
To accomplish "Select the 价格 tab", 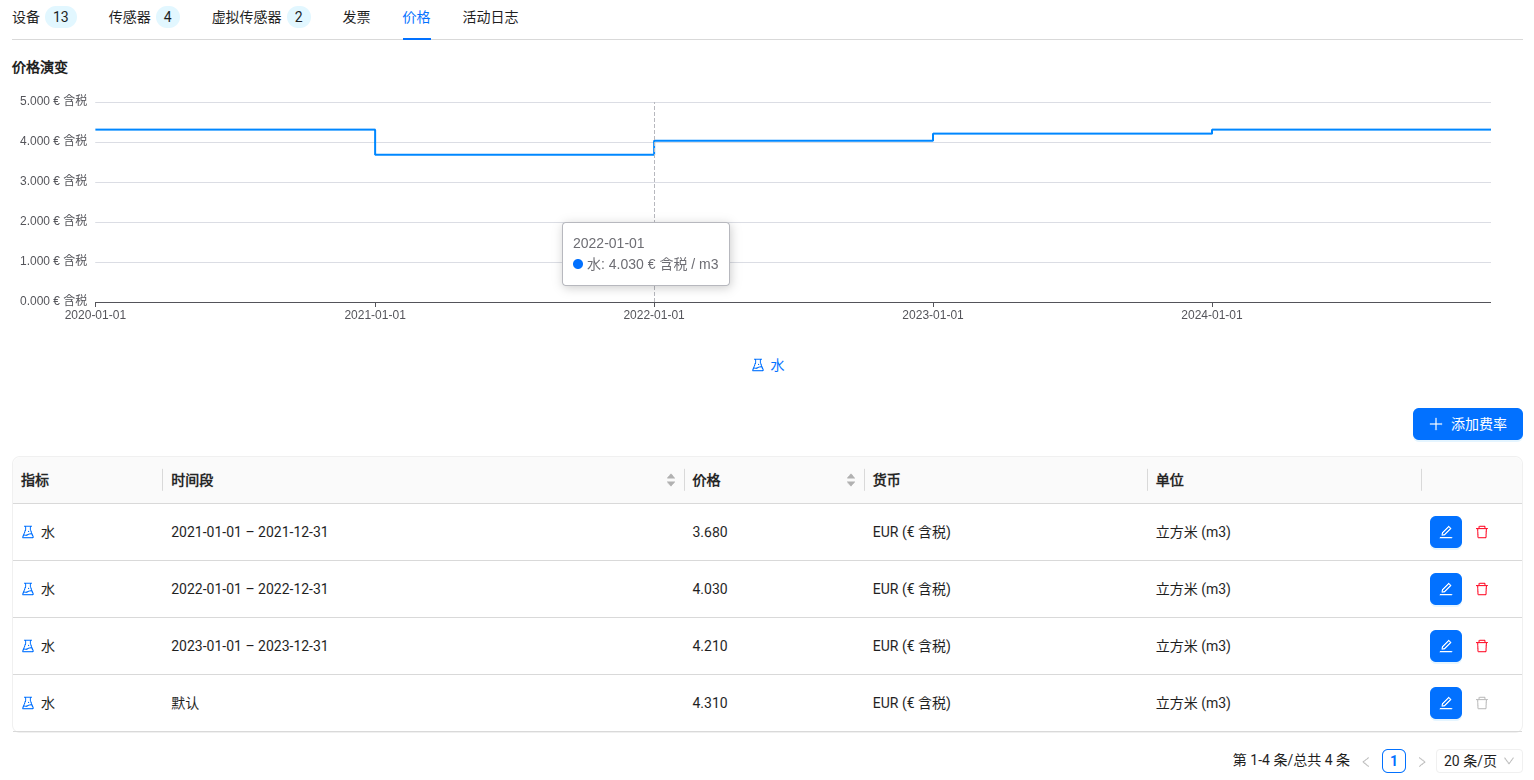I will [417, 17].
